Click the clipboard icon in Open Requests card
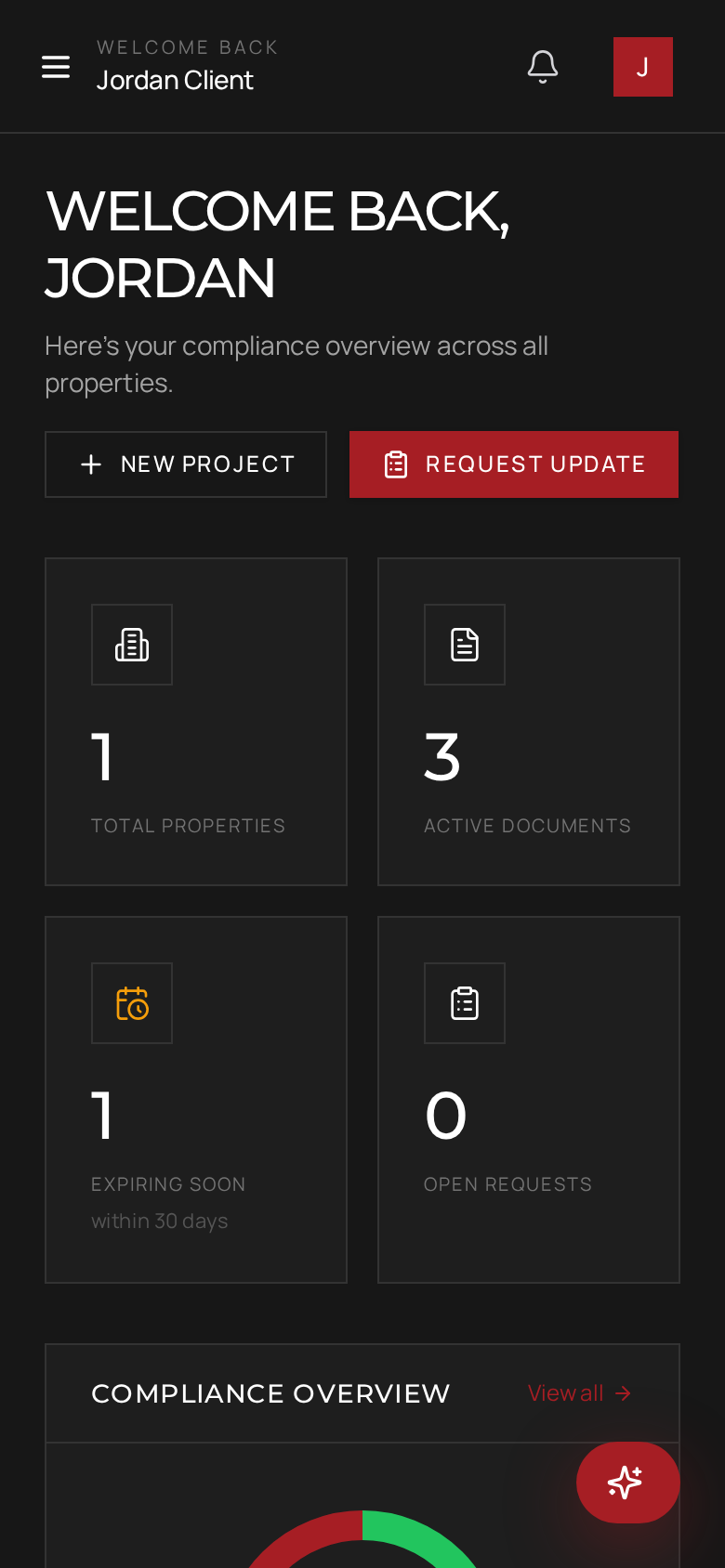The image size is (725, 1568). click(465, 1003)
